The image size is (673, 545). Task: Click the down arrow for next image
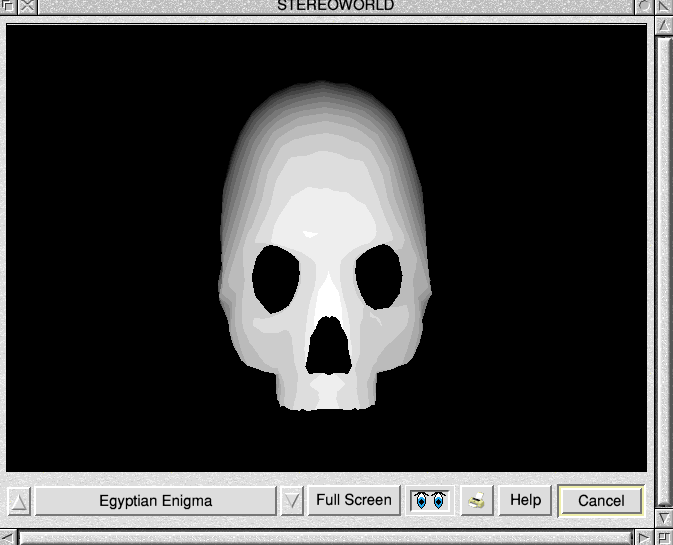coord(291,501)
